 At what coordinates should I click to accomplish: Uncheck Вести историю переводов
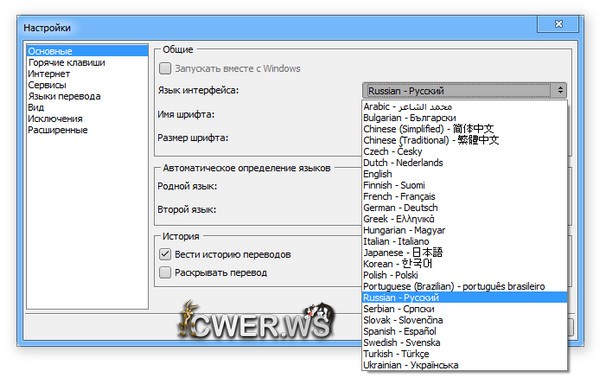[x=165, y=254]
